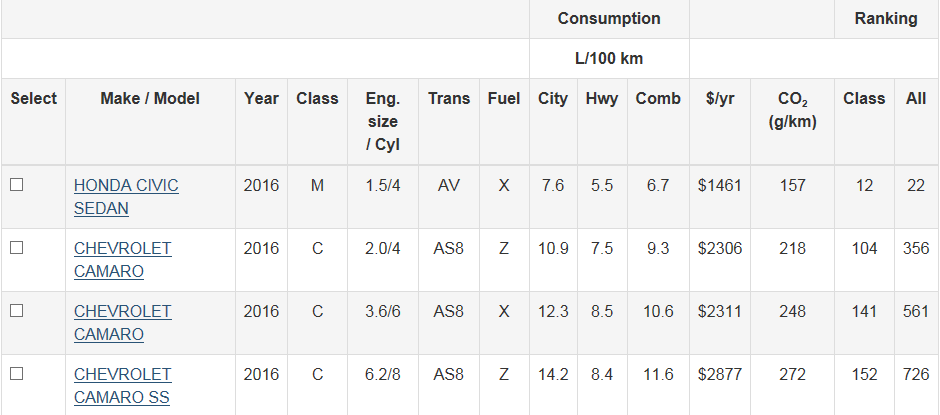Click the Hwy consumption column header
This screenshot has width=940, height=415.
[x=602, y=99]
